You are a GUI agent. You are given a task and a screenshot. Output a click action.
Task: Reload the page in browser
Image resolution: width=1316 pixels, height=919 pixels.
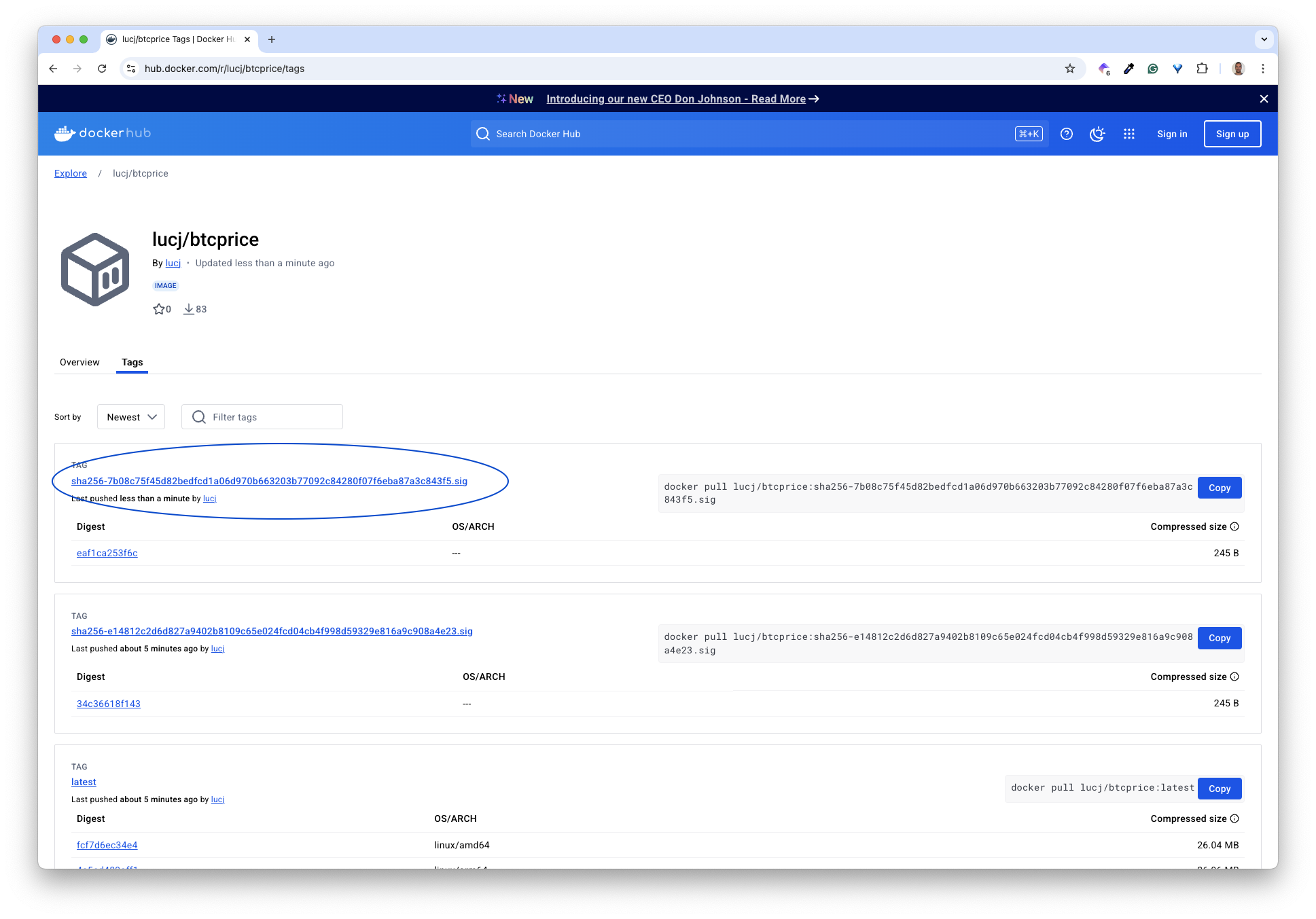(102, 69)
